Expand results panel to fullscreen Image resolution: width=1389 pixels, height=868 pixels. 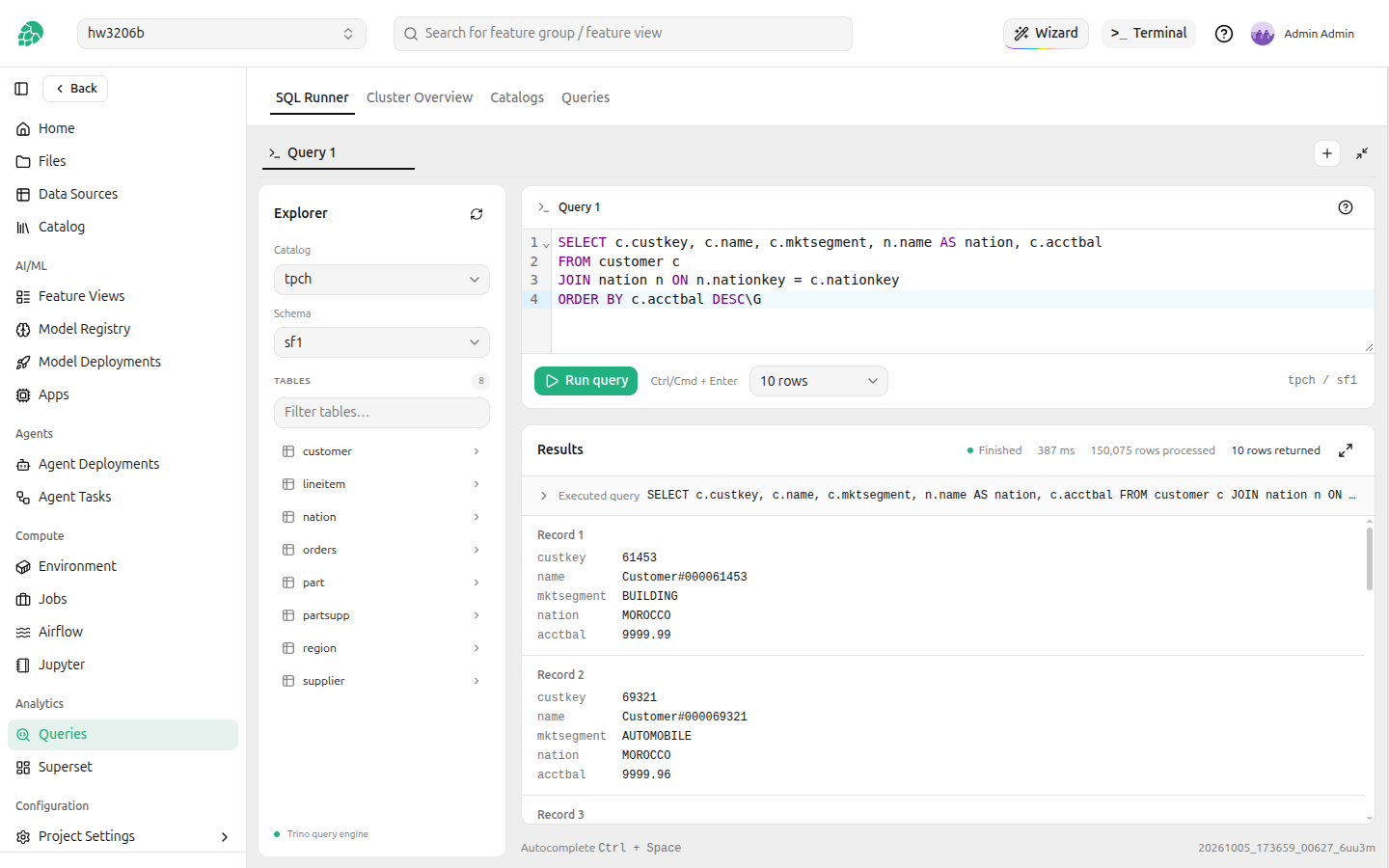1346,450
